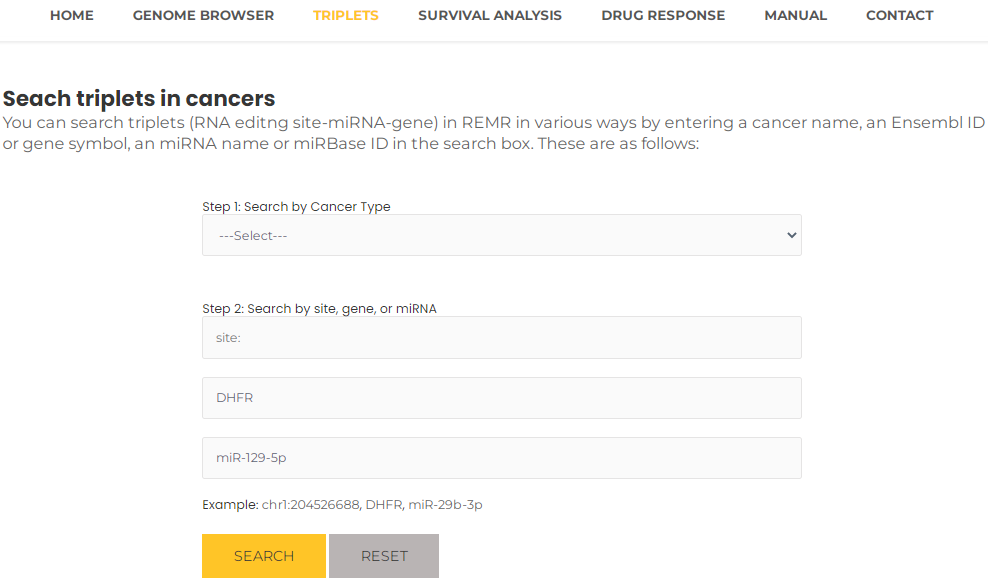Screen dimensions: 988x582
Task: Click the Step 2: Search by site label
Action: [319, 309]
